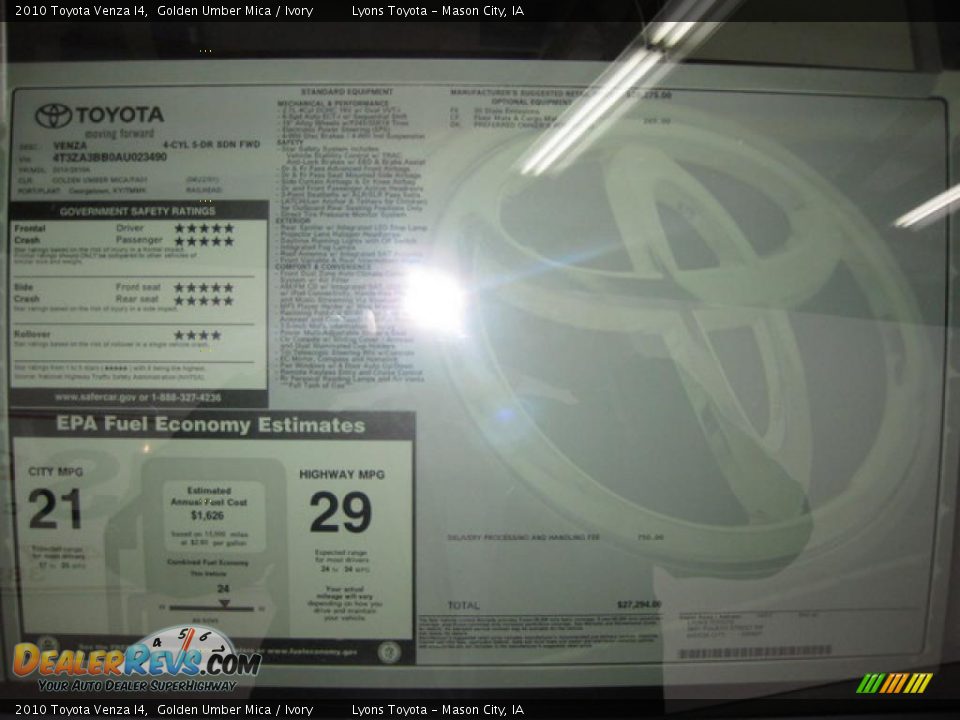This screenshot has height=720, width=960.
Task: Click the city MPG value '21'
Action: tap(54, 509)
